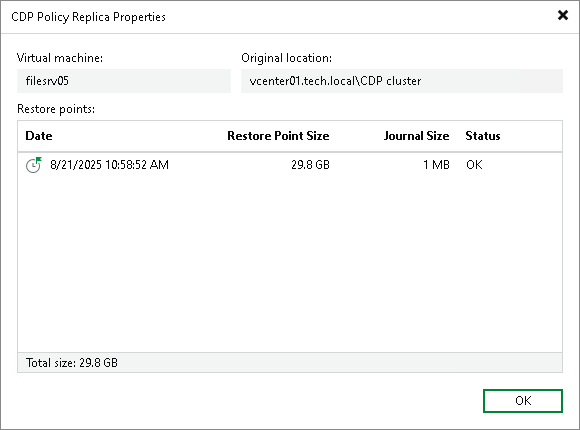
Task: Close the CDP Policy Replica Properties dialog
Action: (x=563, y=15)
